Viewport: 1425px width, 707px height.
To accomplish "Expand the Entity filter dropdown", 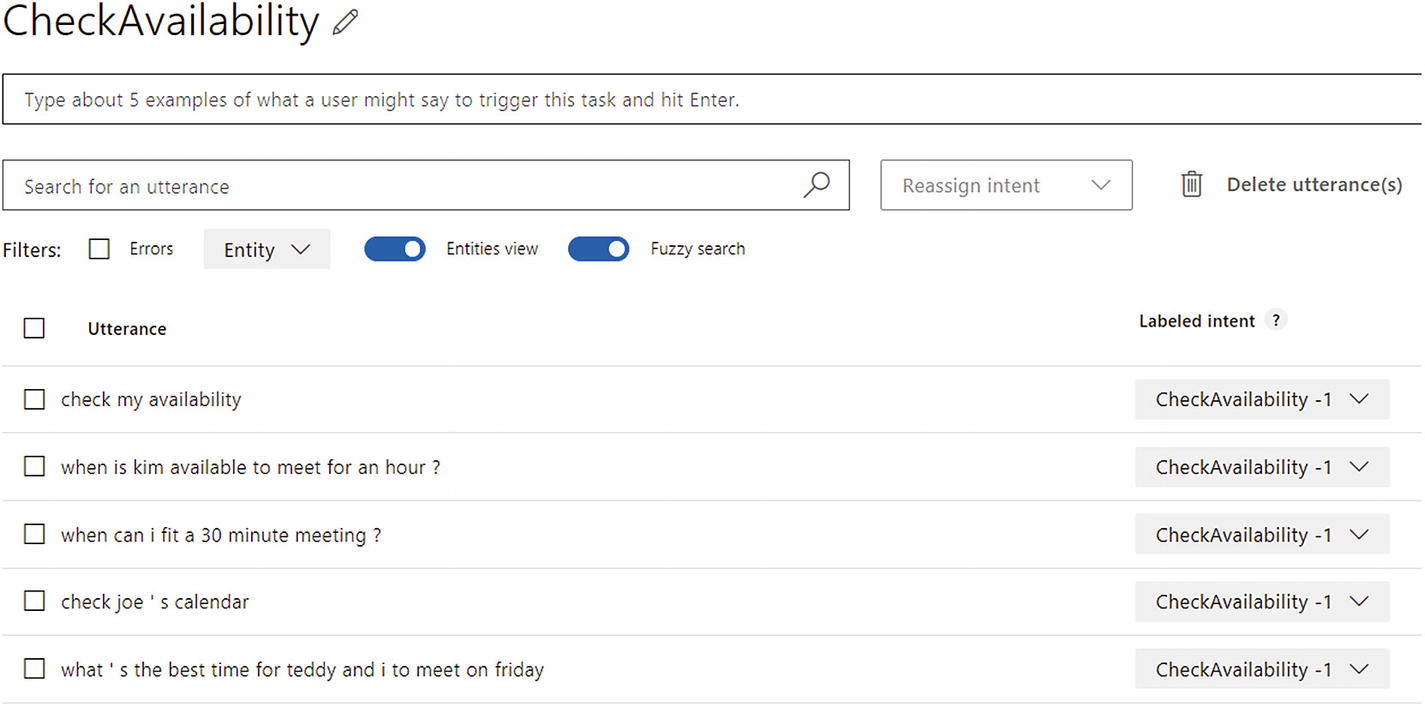I will point(267,250).
